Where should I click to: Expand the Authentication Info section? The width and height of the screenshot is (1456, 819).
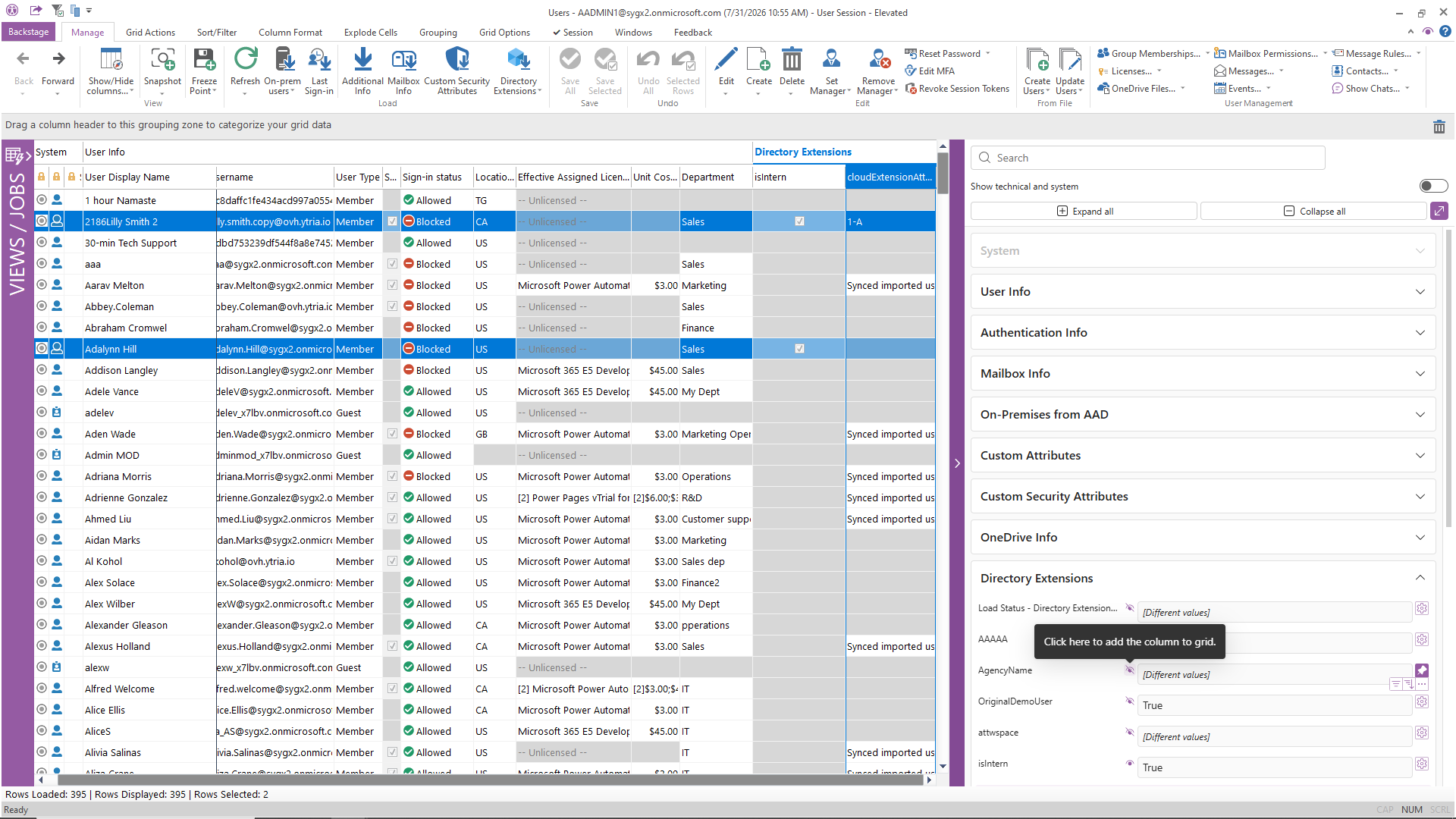tap(1203, 333)
